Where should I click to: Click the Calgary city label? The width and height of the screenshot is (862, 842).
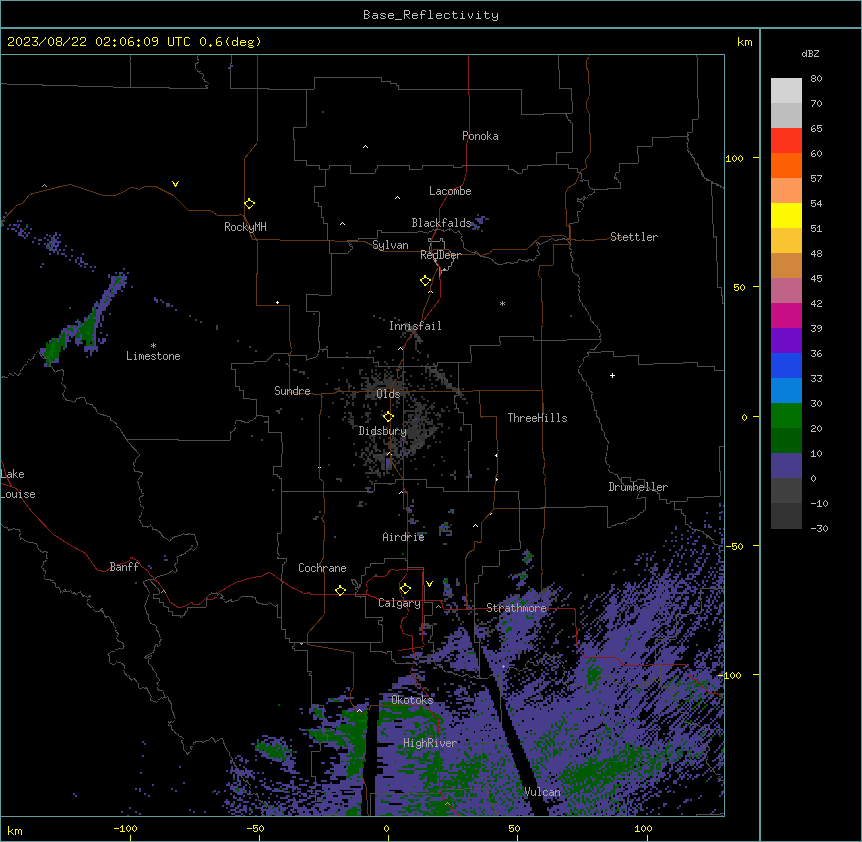pos(399,603)
